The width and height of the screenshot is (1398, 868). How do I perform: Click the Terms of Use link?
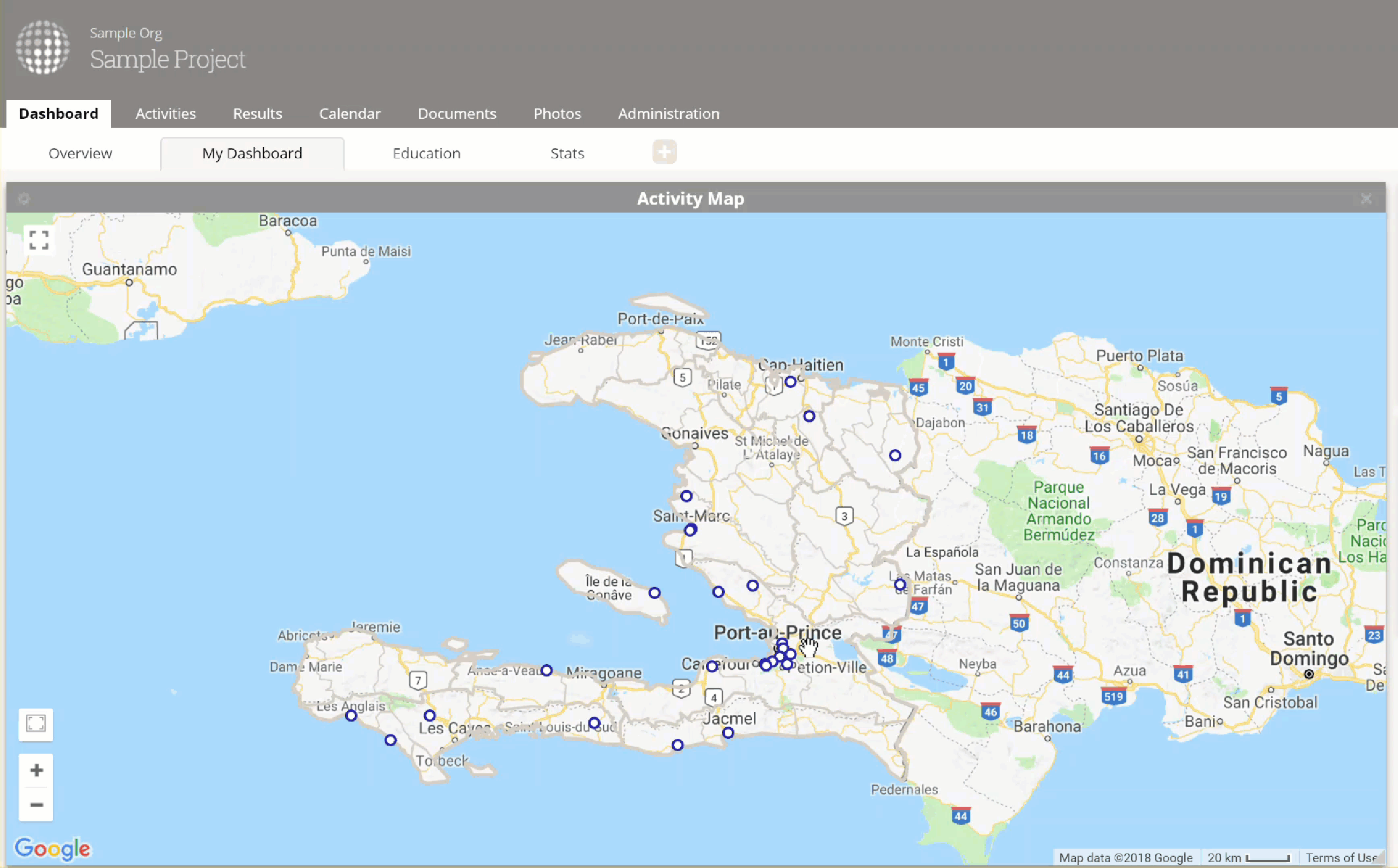1342,857
